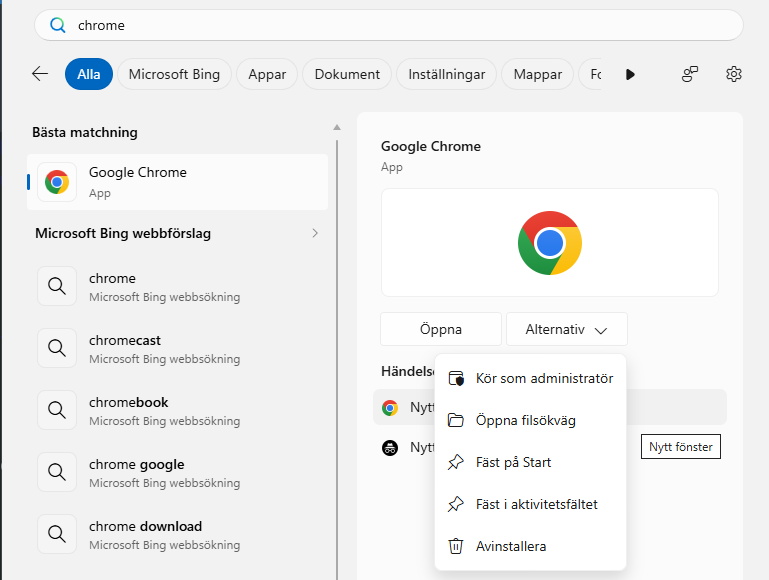Viewport: 769px width, 580px height.
Task: Select the 'chromebook' web suggestion
Action: point(178,410)
